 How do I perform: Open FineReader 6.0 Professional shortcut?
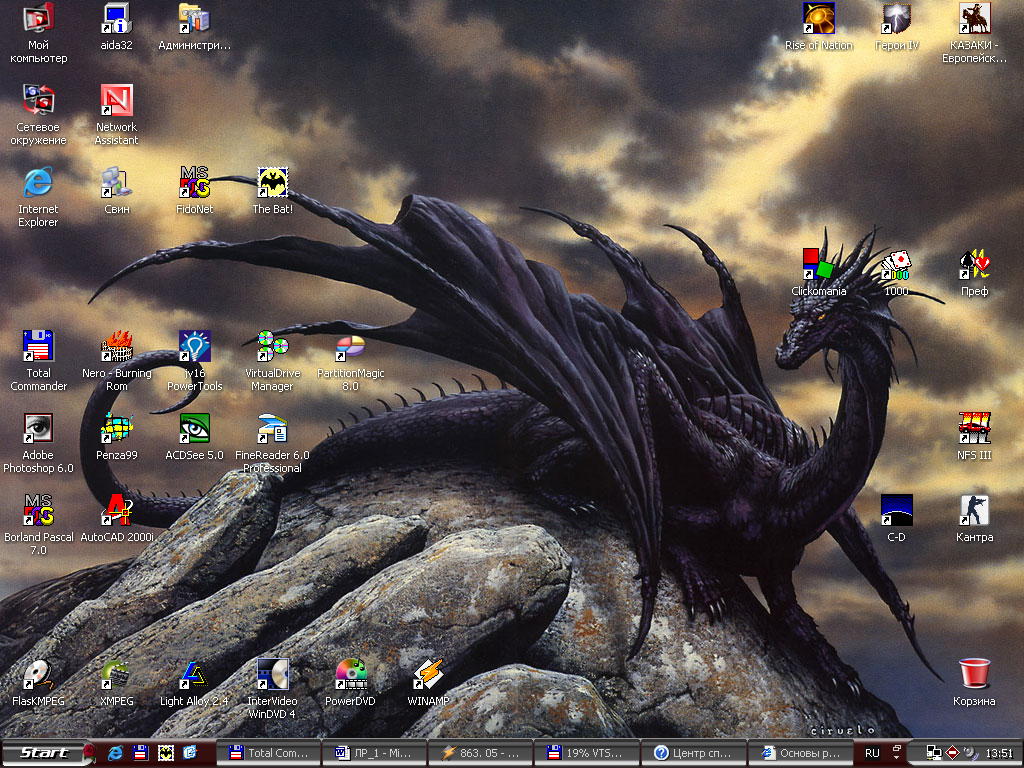[272, 428]
